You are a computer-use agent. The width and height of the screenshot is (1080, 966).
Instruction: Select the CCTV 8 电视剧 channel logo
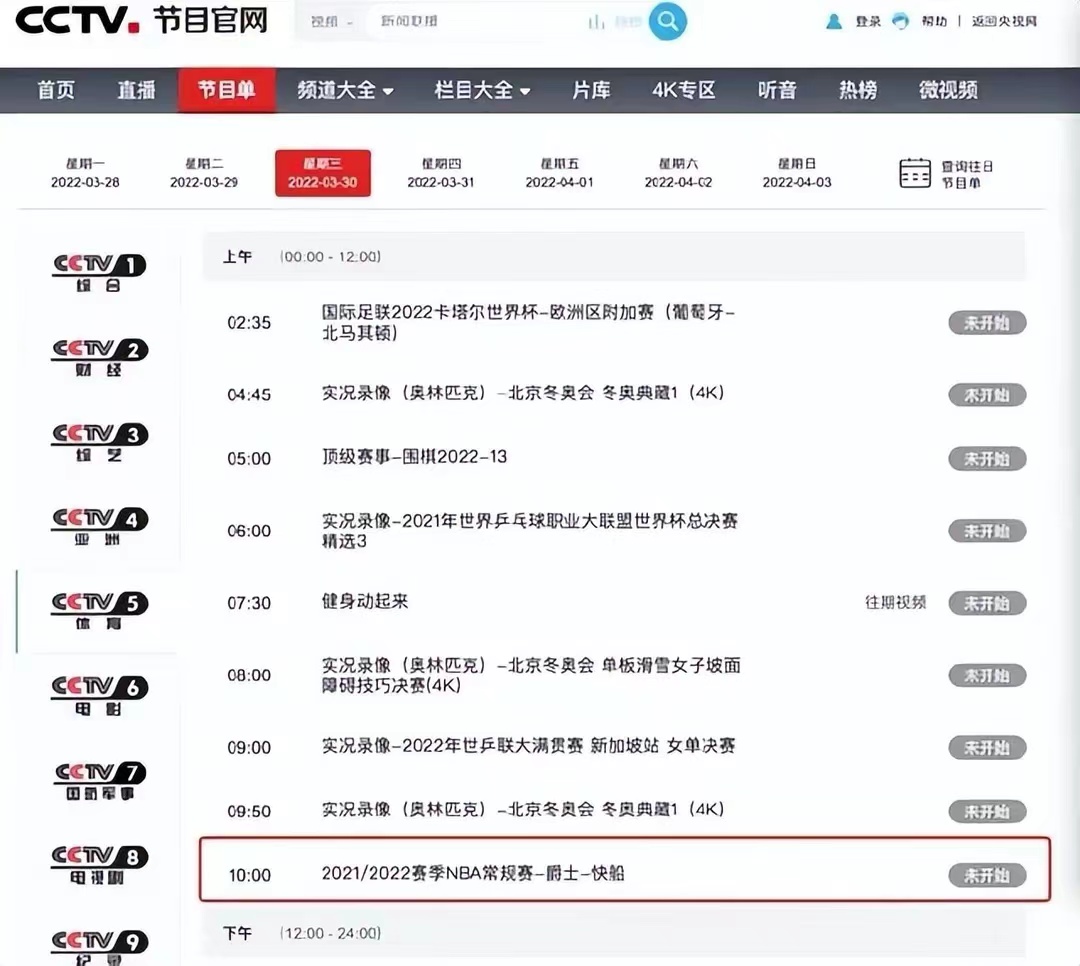pos(98,865)
